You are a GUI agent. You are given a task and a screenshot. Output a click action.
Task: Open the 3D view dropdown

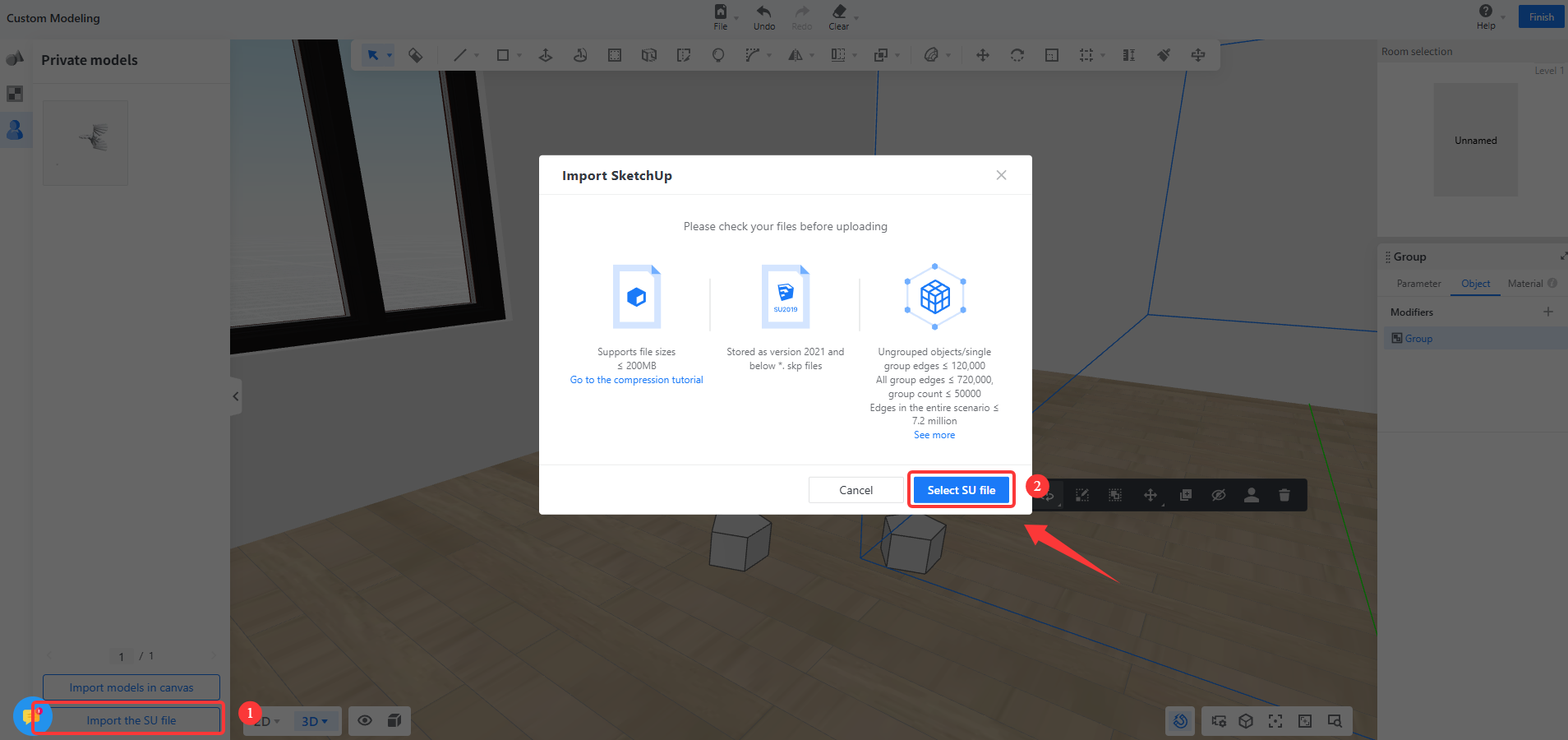(x=315, y=721)
